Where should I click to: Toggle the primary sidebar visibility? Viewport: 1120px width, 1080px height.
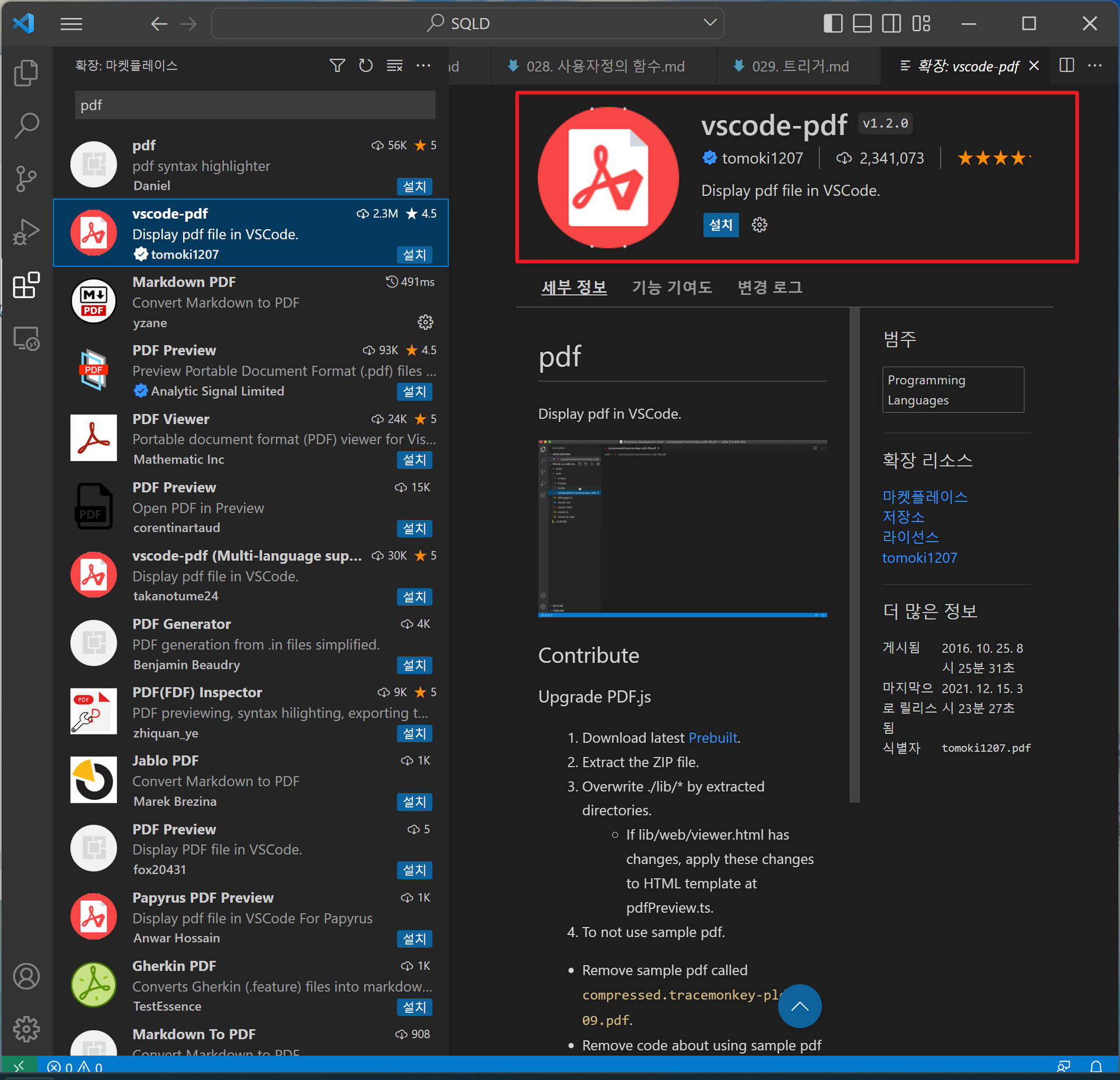[833, 23]
